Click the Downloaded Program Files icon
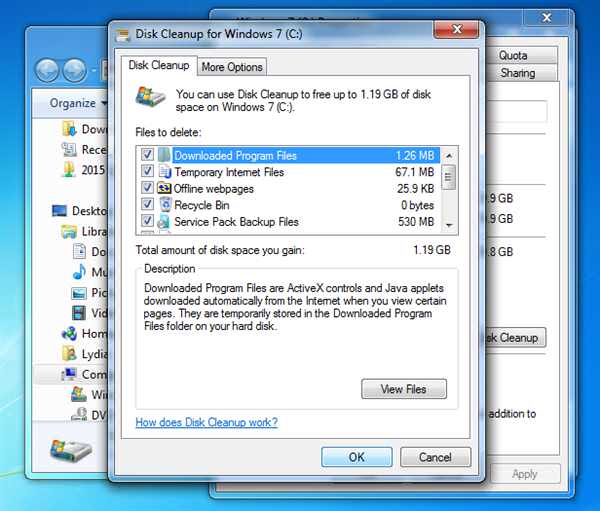The width and height of the screenshot is (600, 511). tap(164, 155)
